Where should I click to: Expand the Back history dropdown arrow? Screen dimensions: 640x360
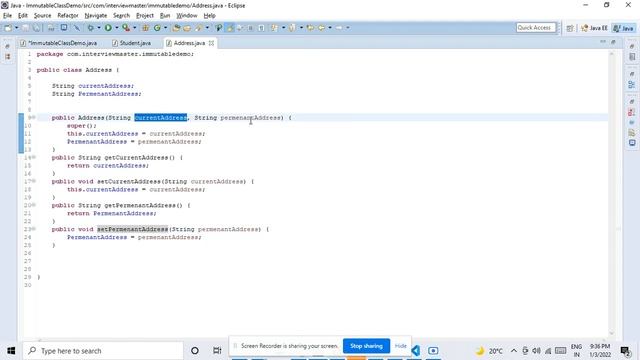coord(330,28)
